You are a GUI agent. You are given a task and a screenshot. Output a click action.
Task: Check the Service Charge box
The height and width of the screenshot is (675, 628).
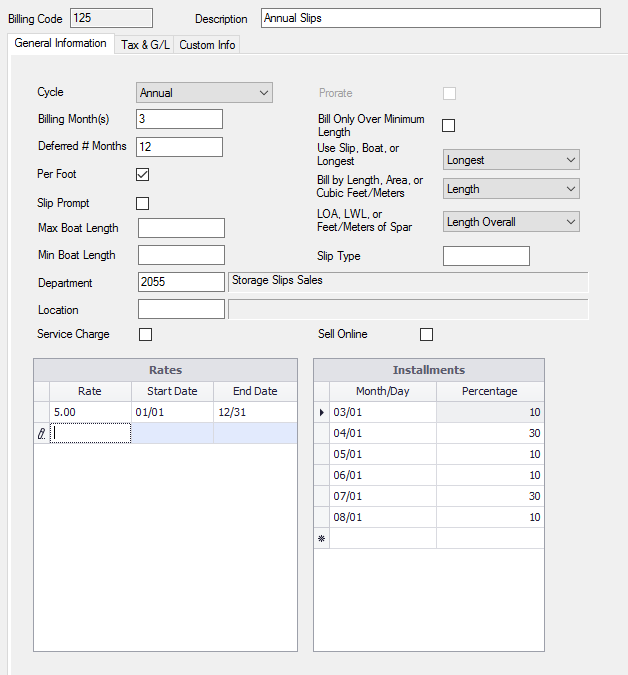(x=145, y=334)
